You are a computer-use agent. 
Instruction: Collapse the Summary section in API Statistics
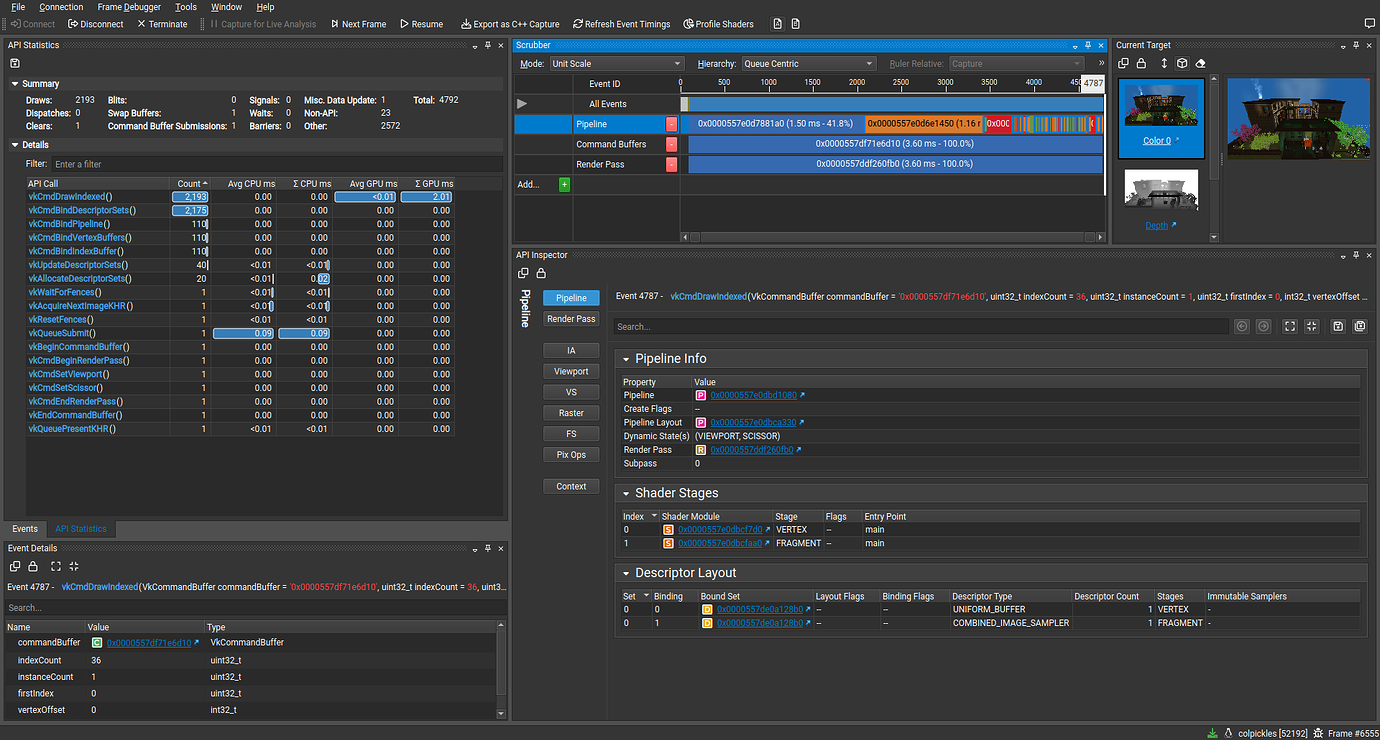pos(15,84)
